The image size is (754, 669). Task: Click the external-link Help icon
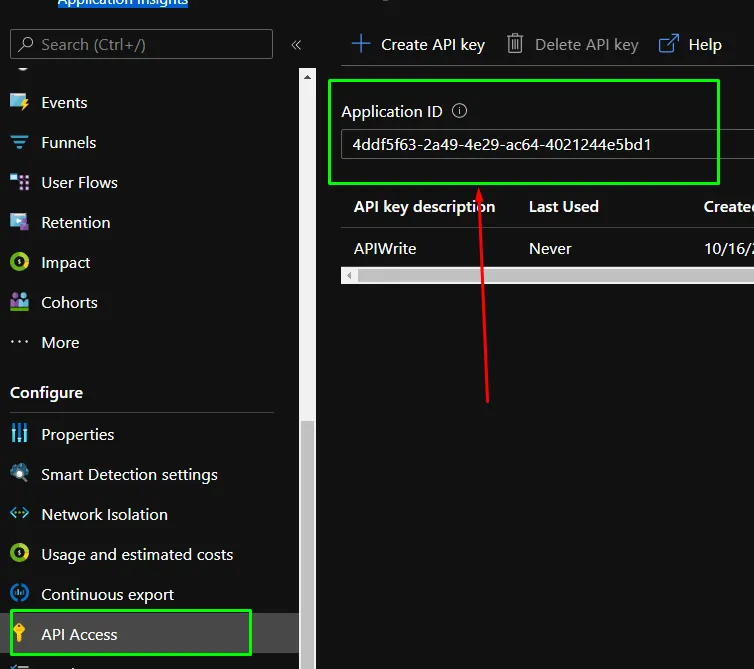pos(669,44)
